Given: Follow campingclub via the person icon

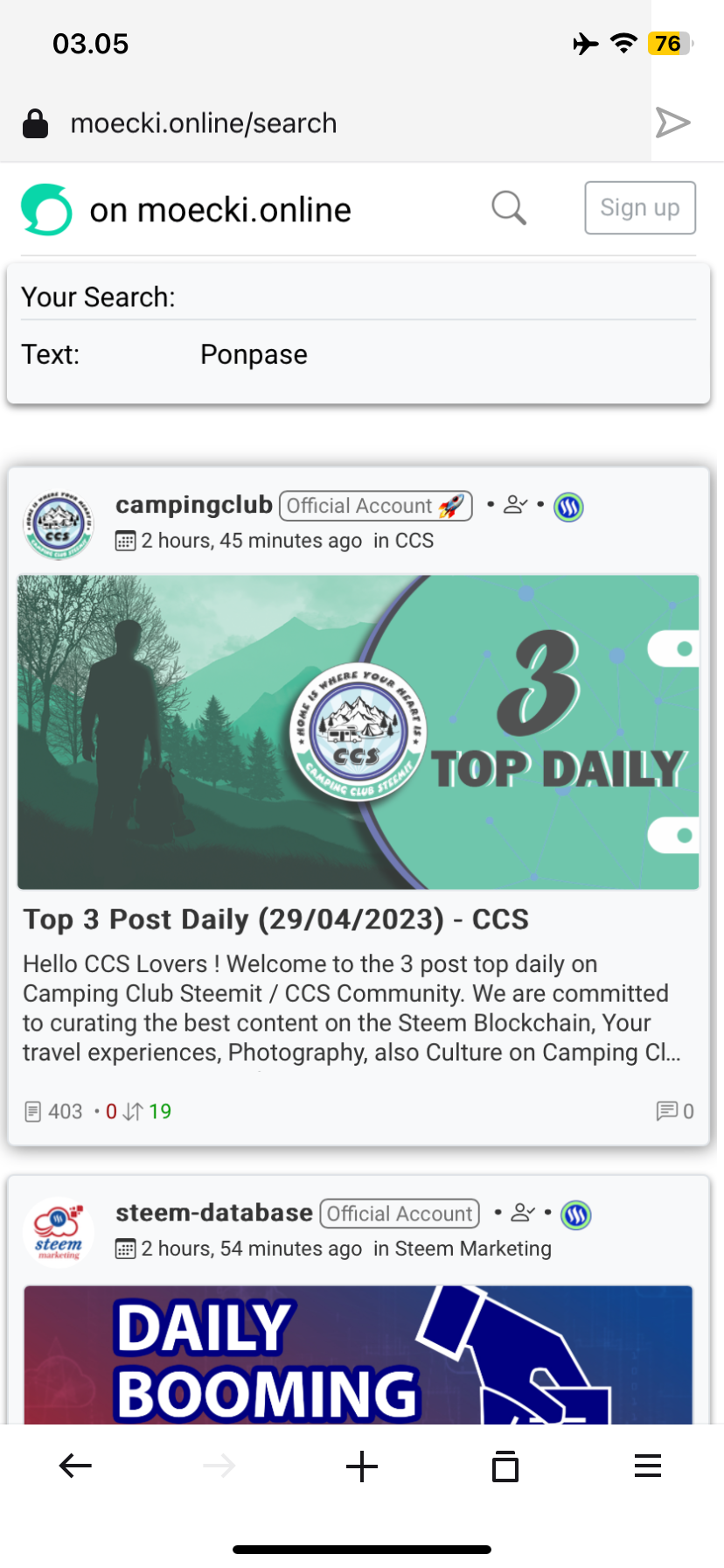Looking at the screenshot, I should tap(516, 505).
